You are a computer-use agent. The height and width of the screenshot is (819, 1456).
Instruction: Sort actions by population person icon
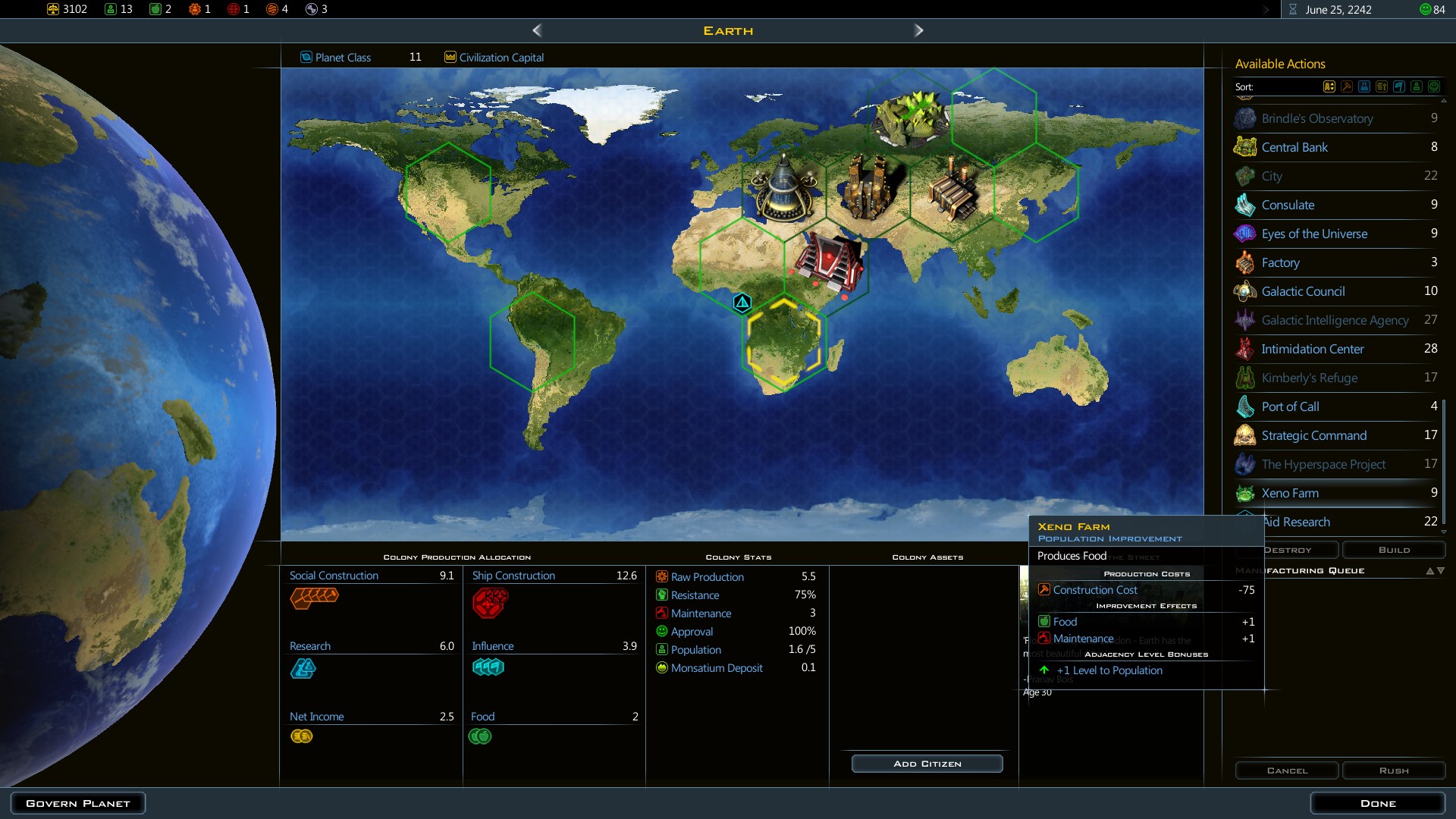(1417, 86)
